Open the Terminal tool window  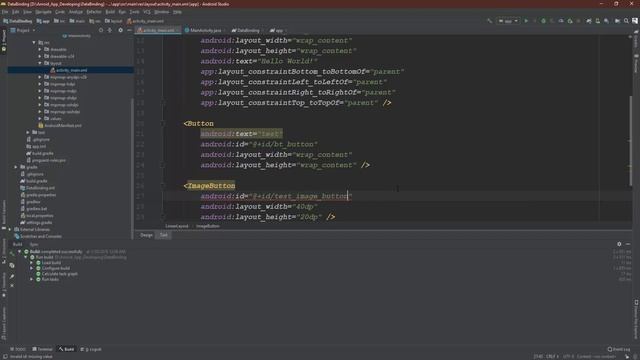[x=42, y=349]
